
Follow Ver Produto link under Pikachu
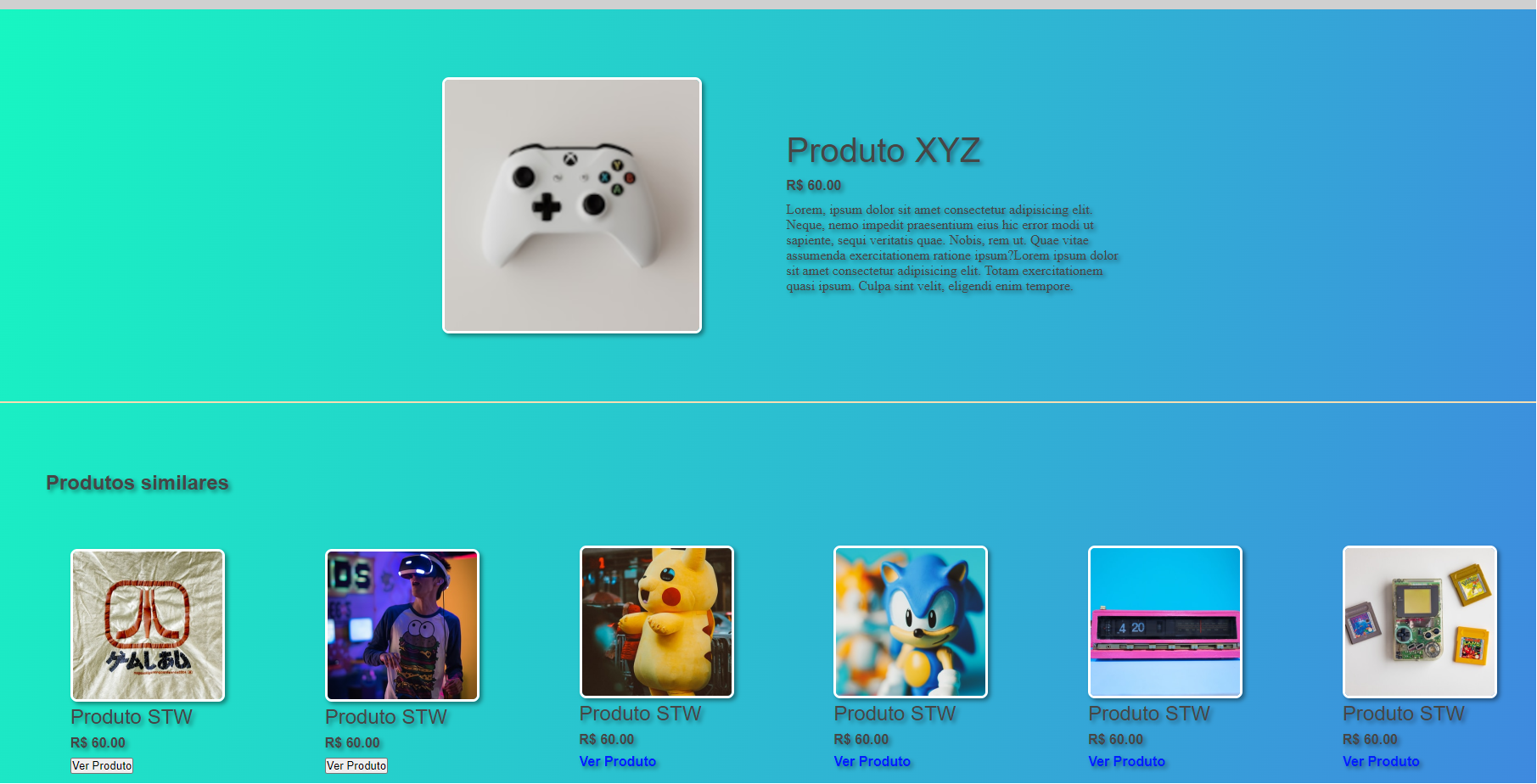coord(618,762)
